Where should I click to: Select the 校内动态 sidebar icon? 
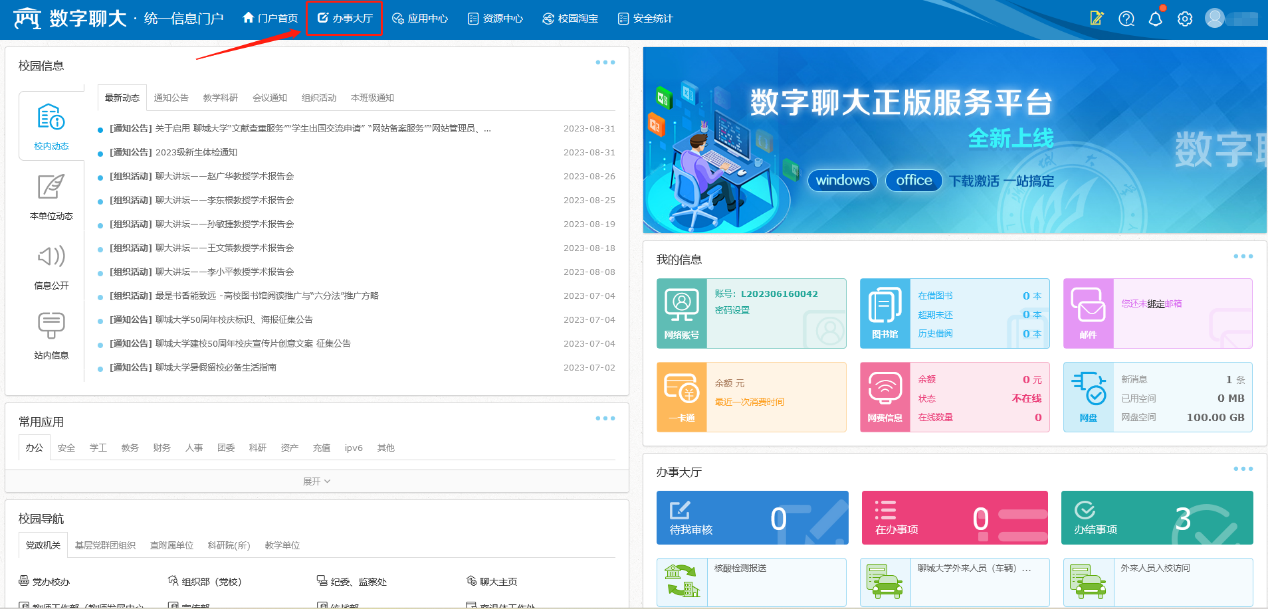tap(51, 125)
